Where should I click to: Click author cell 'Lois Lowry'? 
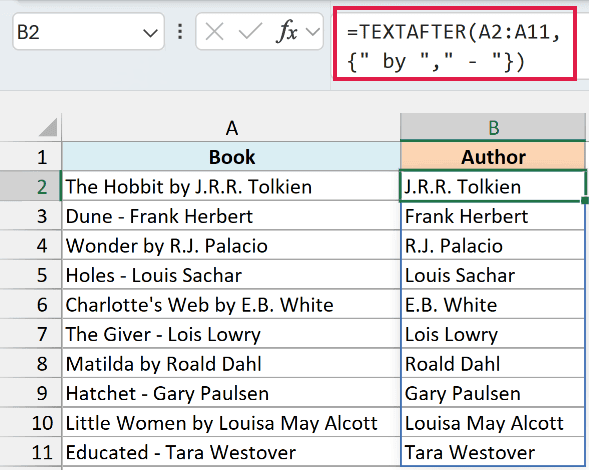493,334
